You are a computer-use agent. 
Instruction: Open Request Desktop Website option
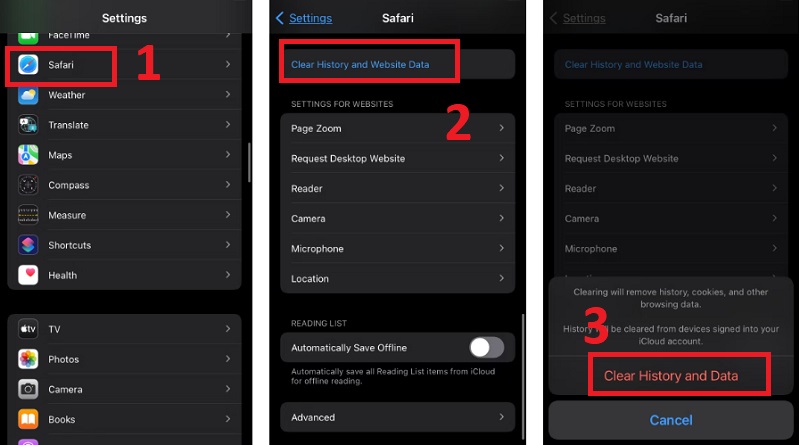click(348, 159)
